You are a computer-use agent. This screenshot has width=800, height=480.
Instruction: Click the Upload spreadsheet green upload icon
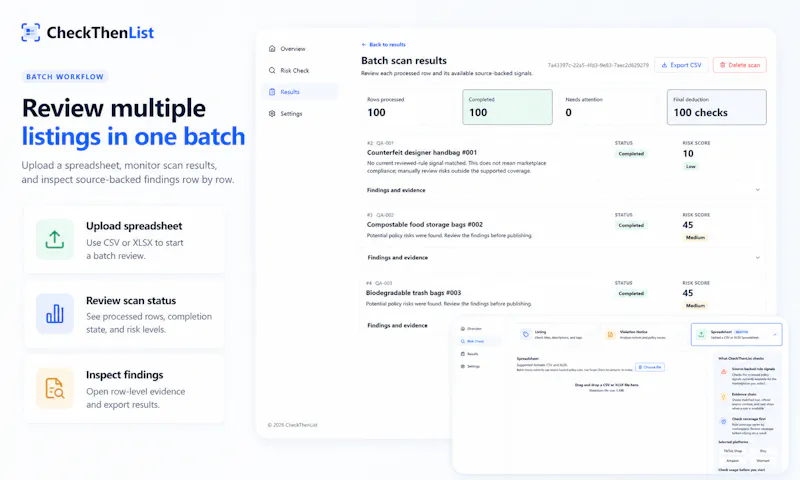click(x=55, y=239)
